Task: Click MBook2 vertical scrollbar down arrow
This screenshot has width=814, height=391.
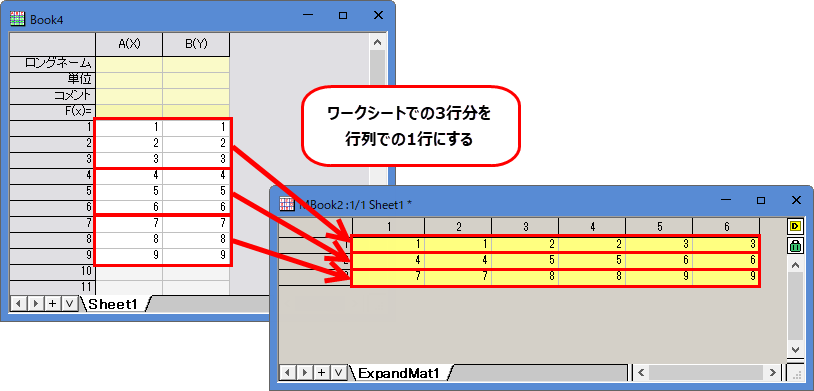Action: point(795,348)
